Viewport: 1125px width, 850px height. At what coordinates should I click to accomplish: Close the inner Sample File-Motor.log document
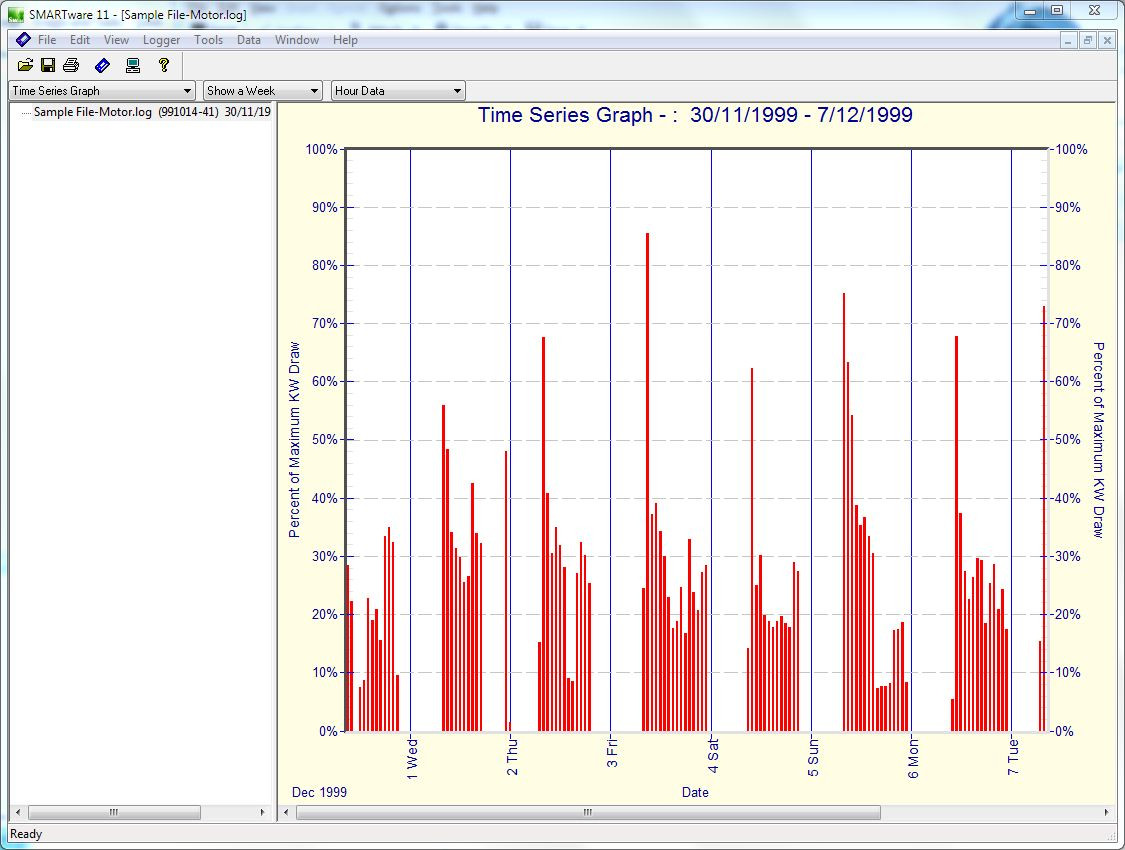coord(1107,41)
